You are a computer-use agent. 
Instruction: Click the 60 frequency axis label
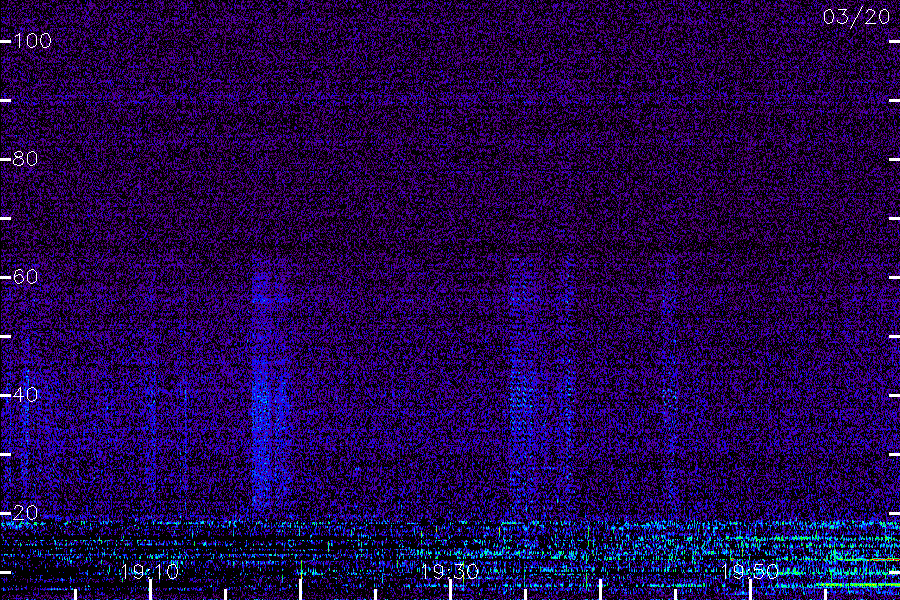click(x=25, y=277)
